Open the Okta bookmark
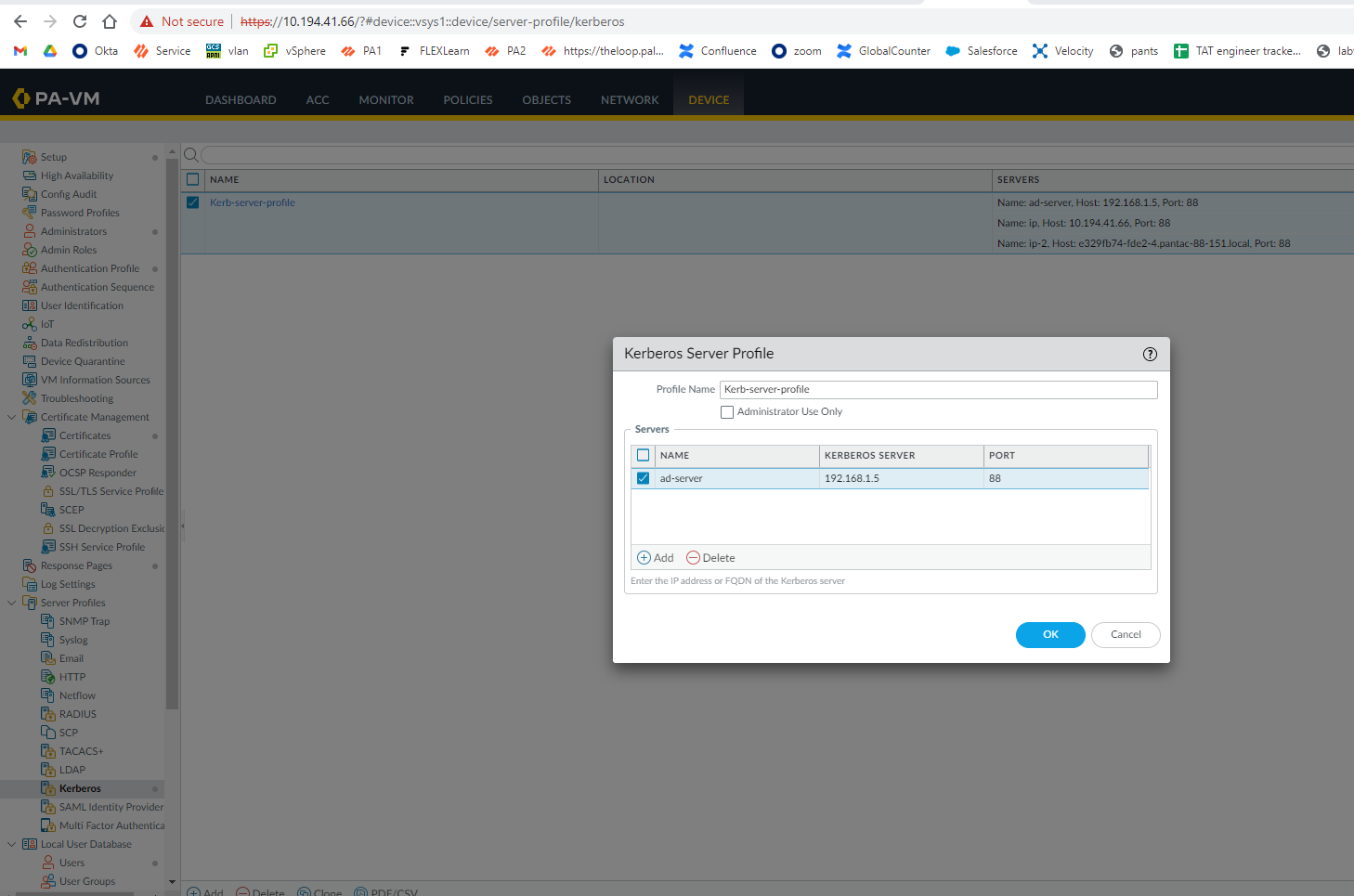The width and height of the screenshot is (1354, 896). click(x=96, y=51)
